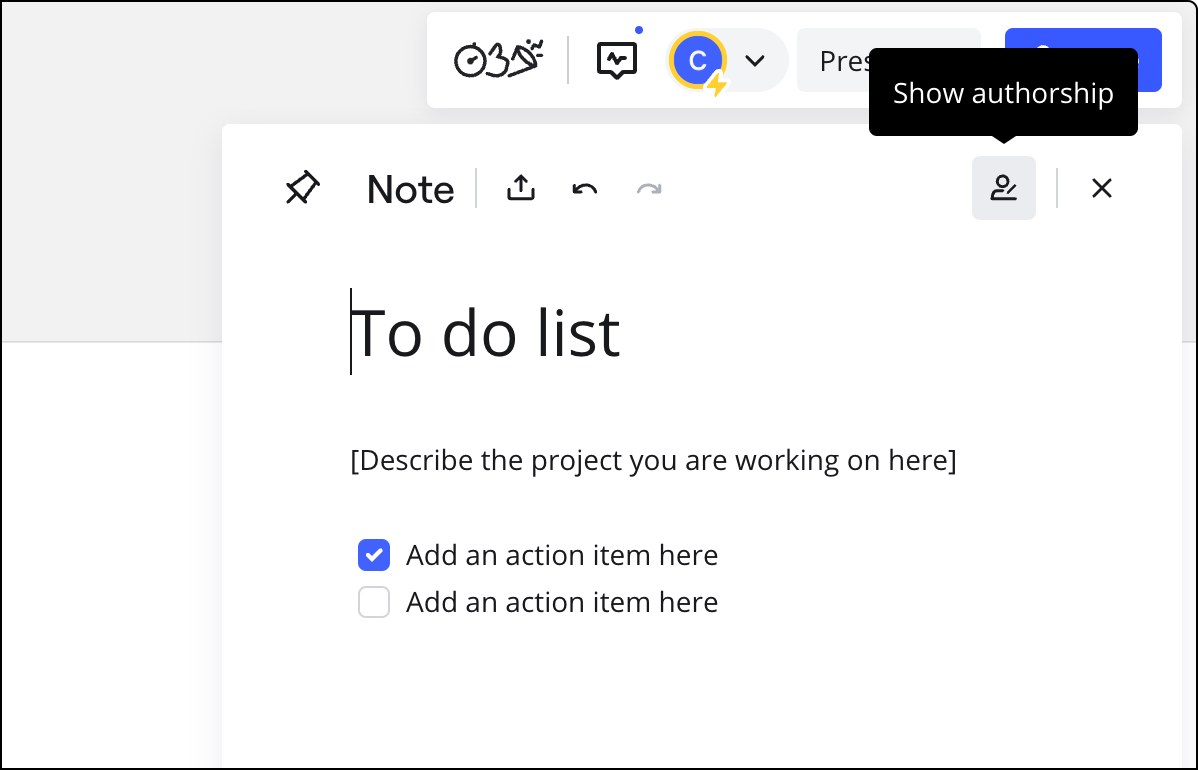The width and height of the screenshot is (1198, 770).
Task: Click the project description placeholder text
Action: pyautogui.click(x=653, y=460)
